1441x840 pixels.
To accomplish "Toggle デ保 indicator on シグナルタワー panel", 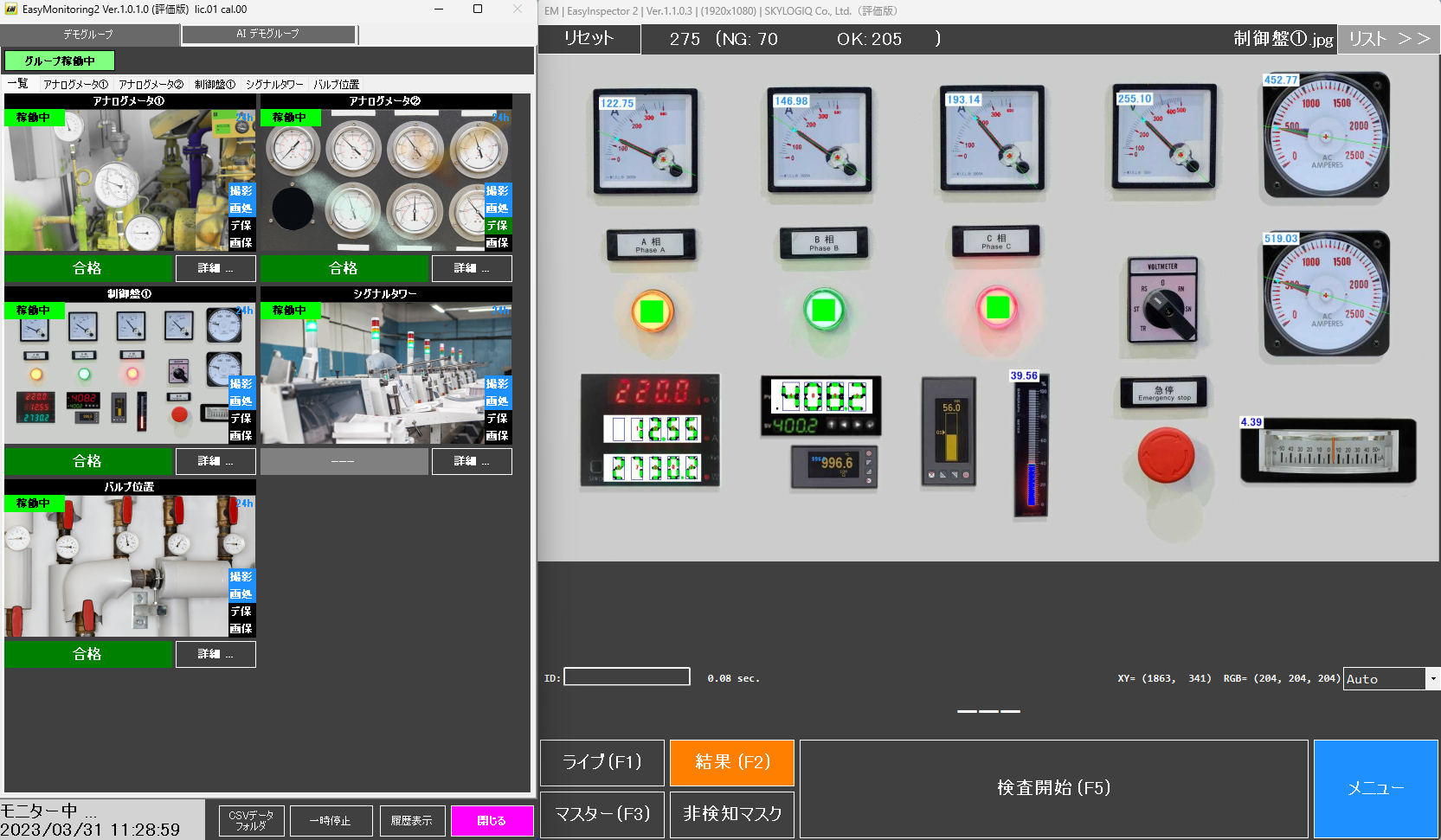I will [498, 419].
